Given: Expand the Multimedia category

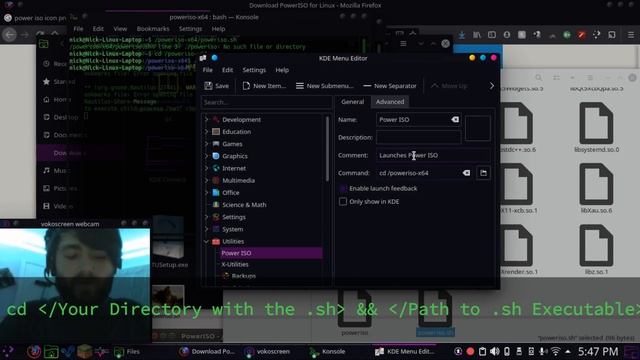Looking at the screenshot, I should click(x=207, y=180).
